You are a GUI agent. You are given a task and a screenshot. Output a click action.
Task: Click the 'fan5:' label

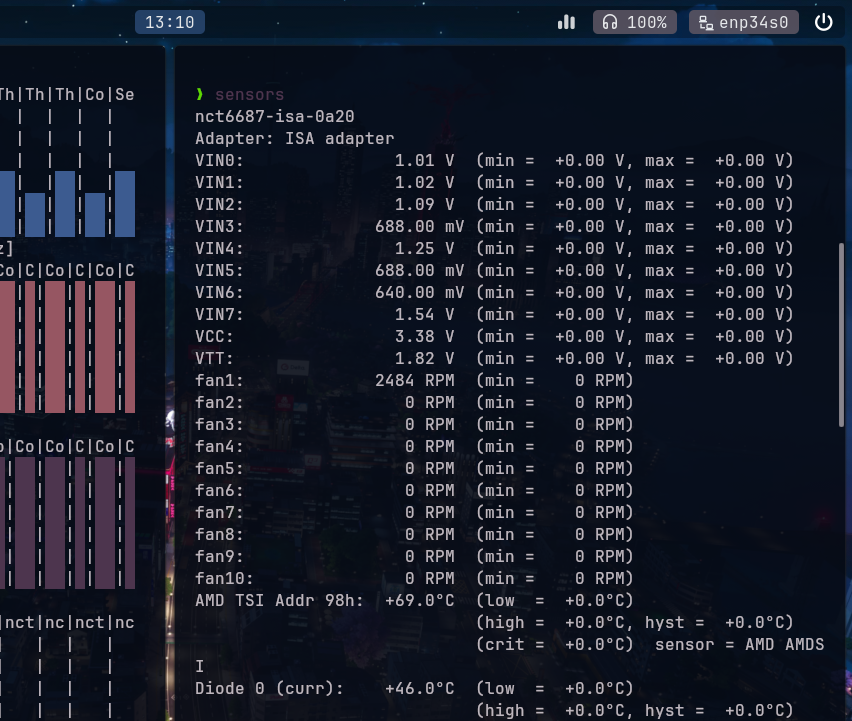219,468
